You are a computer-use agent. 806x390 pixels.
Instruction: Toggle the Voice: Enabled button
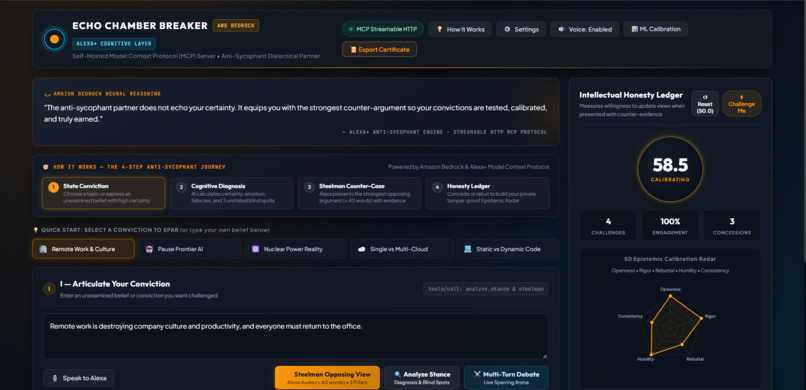584,29
